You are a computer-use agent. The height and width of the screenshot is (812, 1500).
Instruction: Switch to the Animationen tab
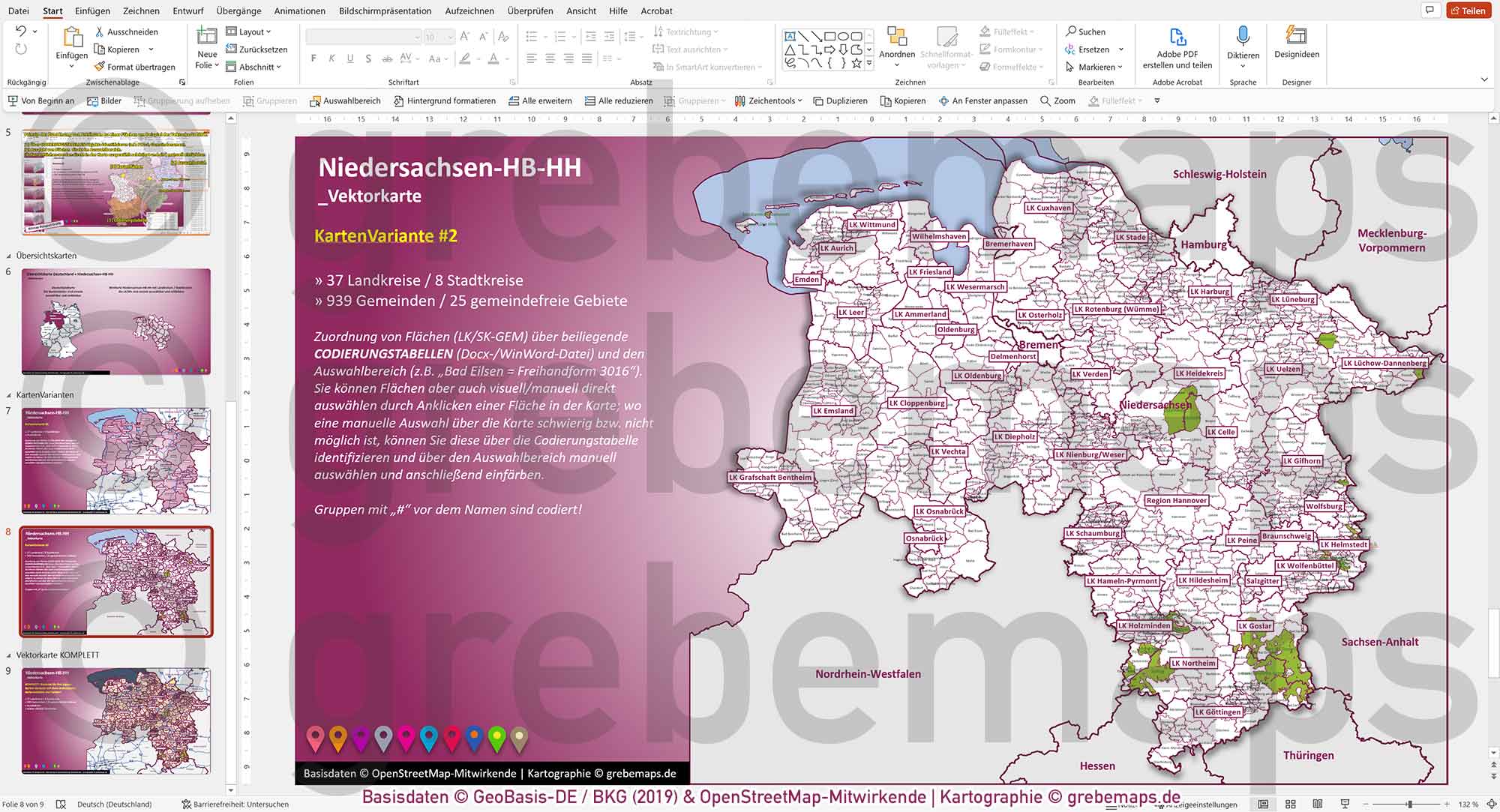point(299,10)
